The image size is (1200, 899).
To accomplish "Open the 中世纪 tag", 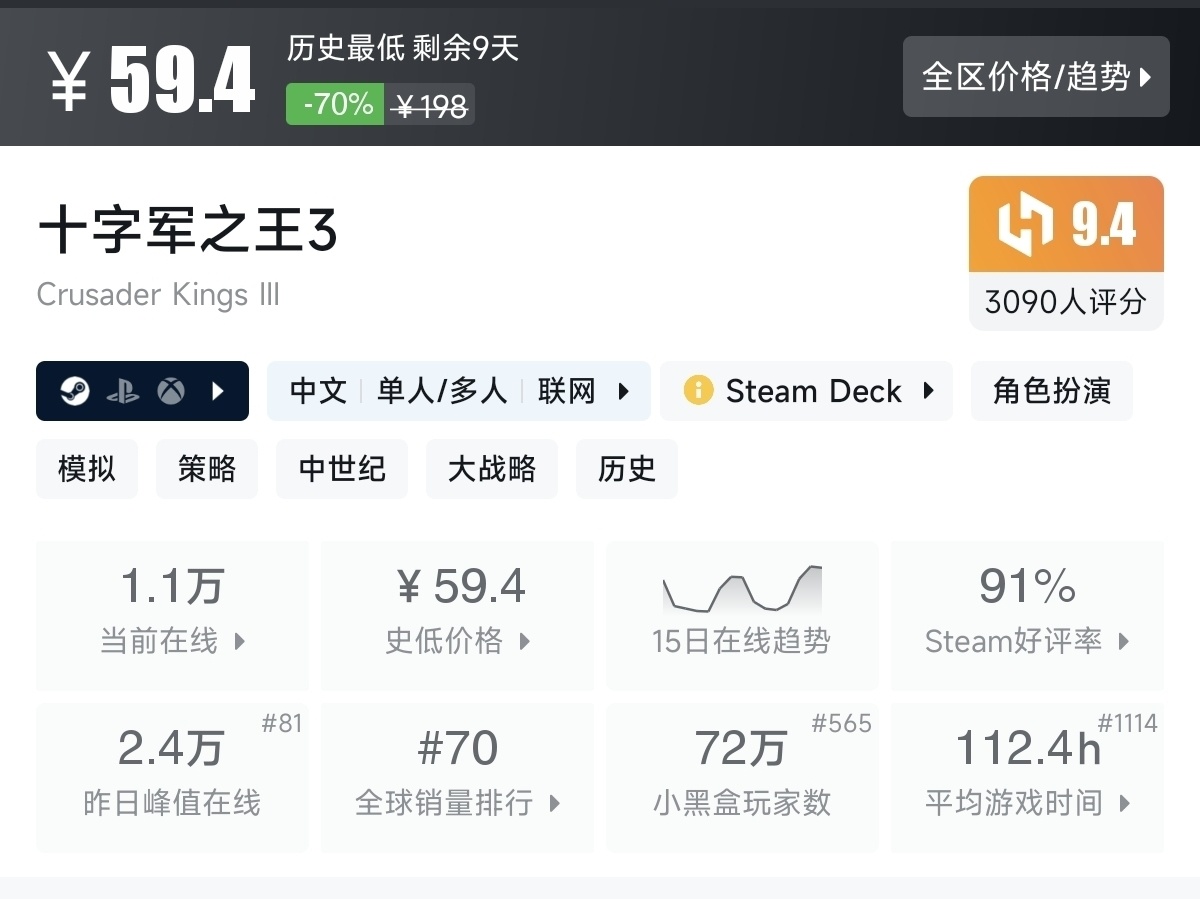I will 342,469.
